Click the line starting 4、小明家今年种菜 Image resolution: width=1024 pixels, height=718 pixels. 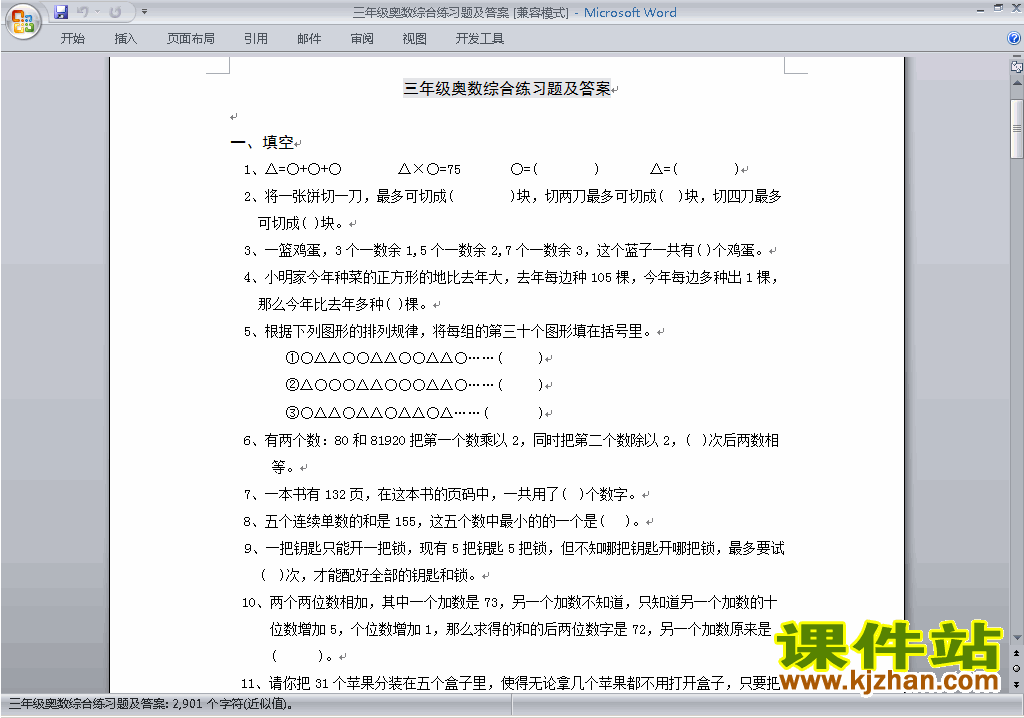coord(511,278)
